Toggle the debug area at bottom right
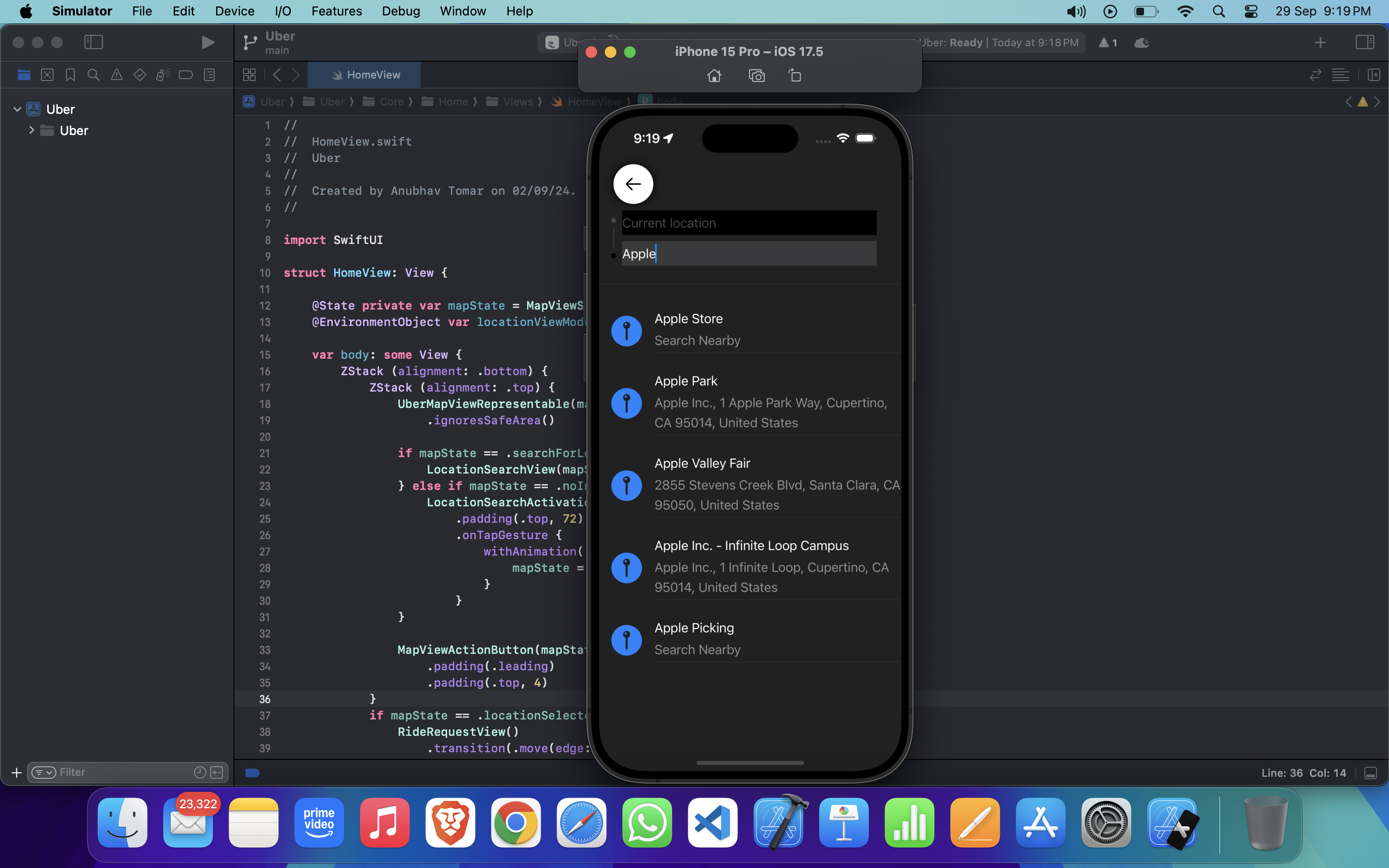 pyautogui.click(x=1371, y=773)
